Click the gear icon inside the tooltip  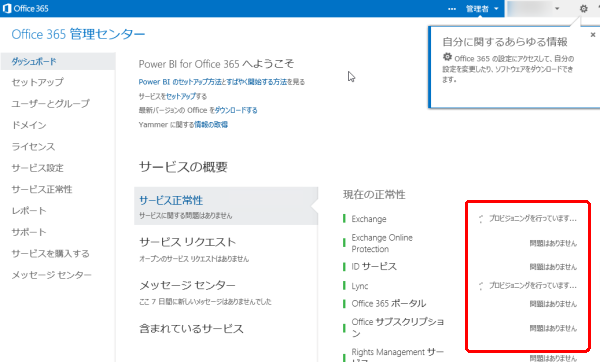[x=447, y=57]
